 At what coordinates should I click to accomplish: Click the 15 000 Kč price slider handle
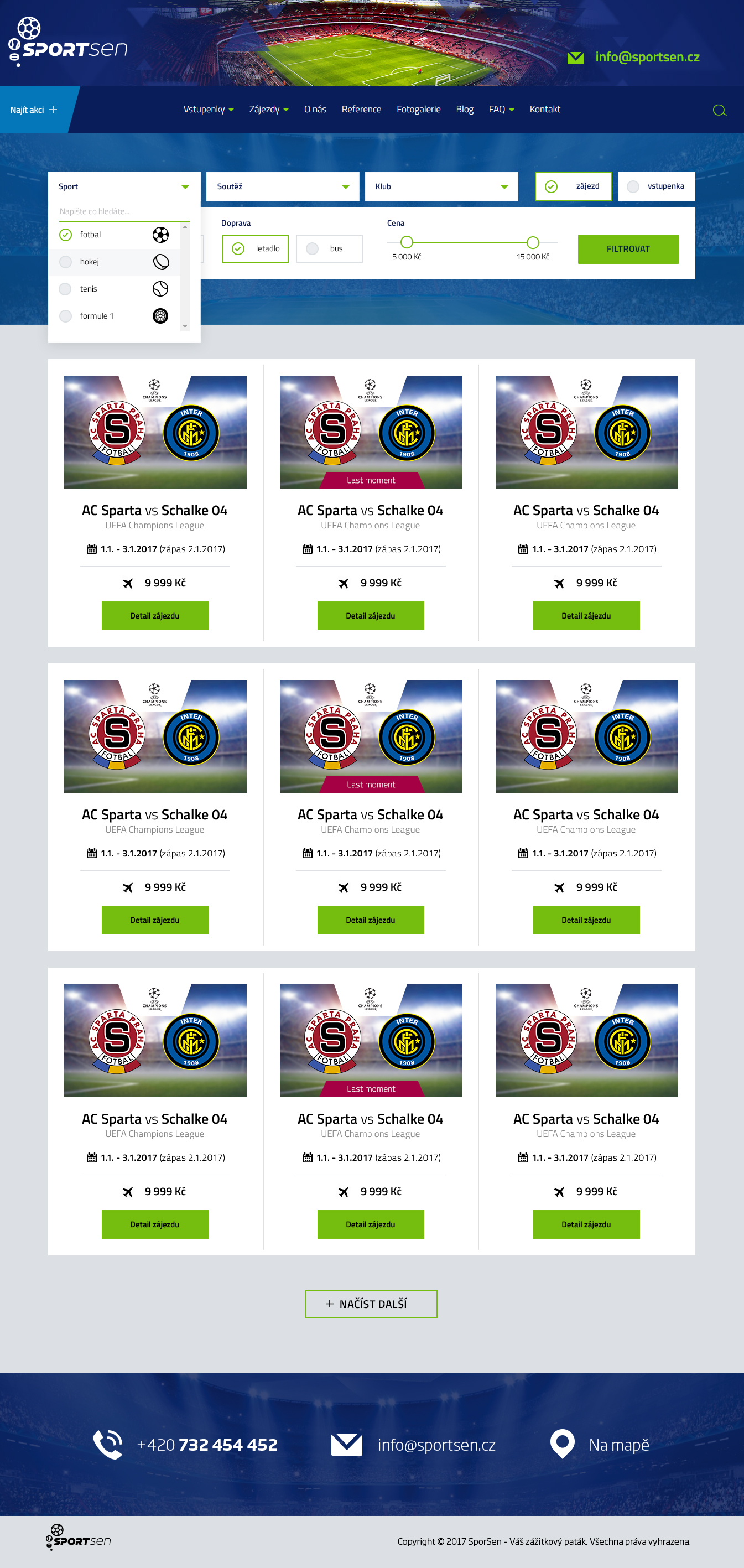coord(533,242)
